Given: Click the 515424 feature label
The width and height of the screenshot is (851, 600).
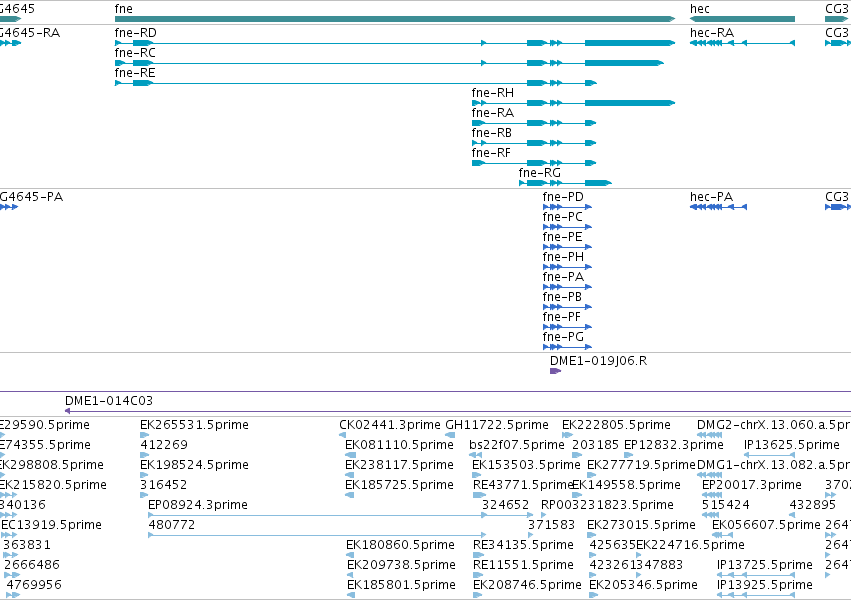Looking at the screenshot, I should coord(726,505).
